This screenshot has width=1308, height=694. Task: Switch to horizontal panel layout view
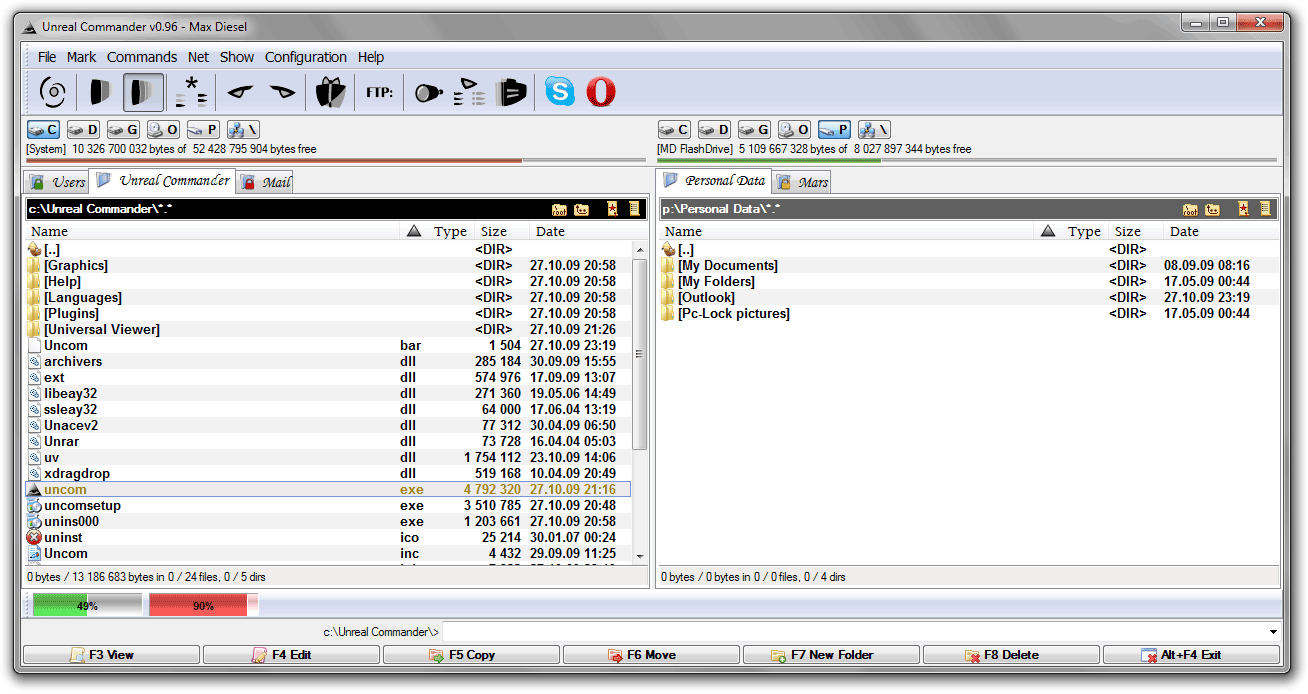point(97,92)
